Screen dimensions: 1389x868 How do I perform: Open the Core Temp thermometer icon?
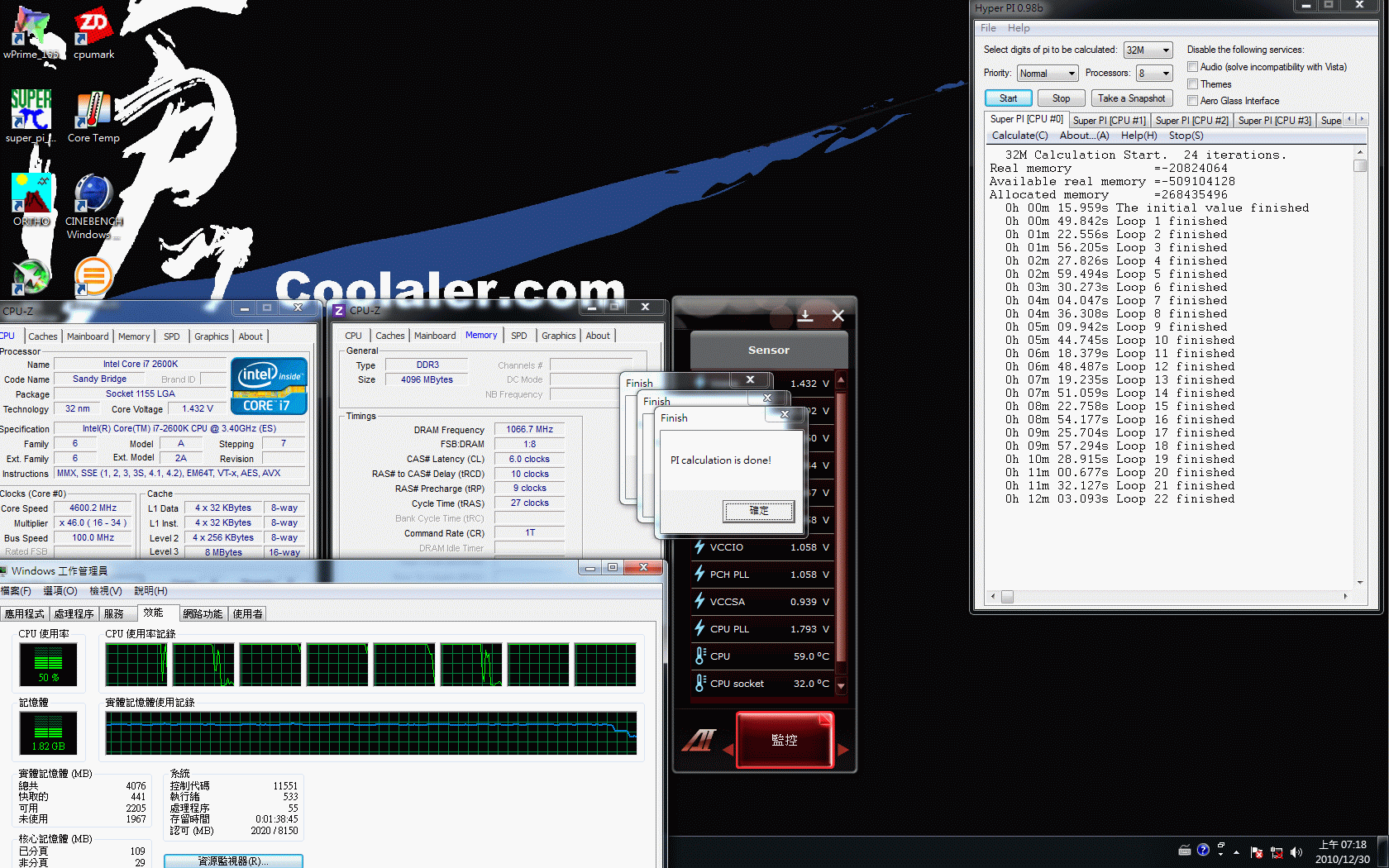tap(93, 116)
